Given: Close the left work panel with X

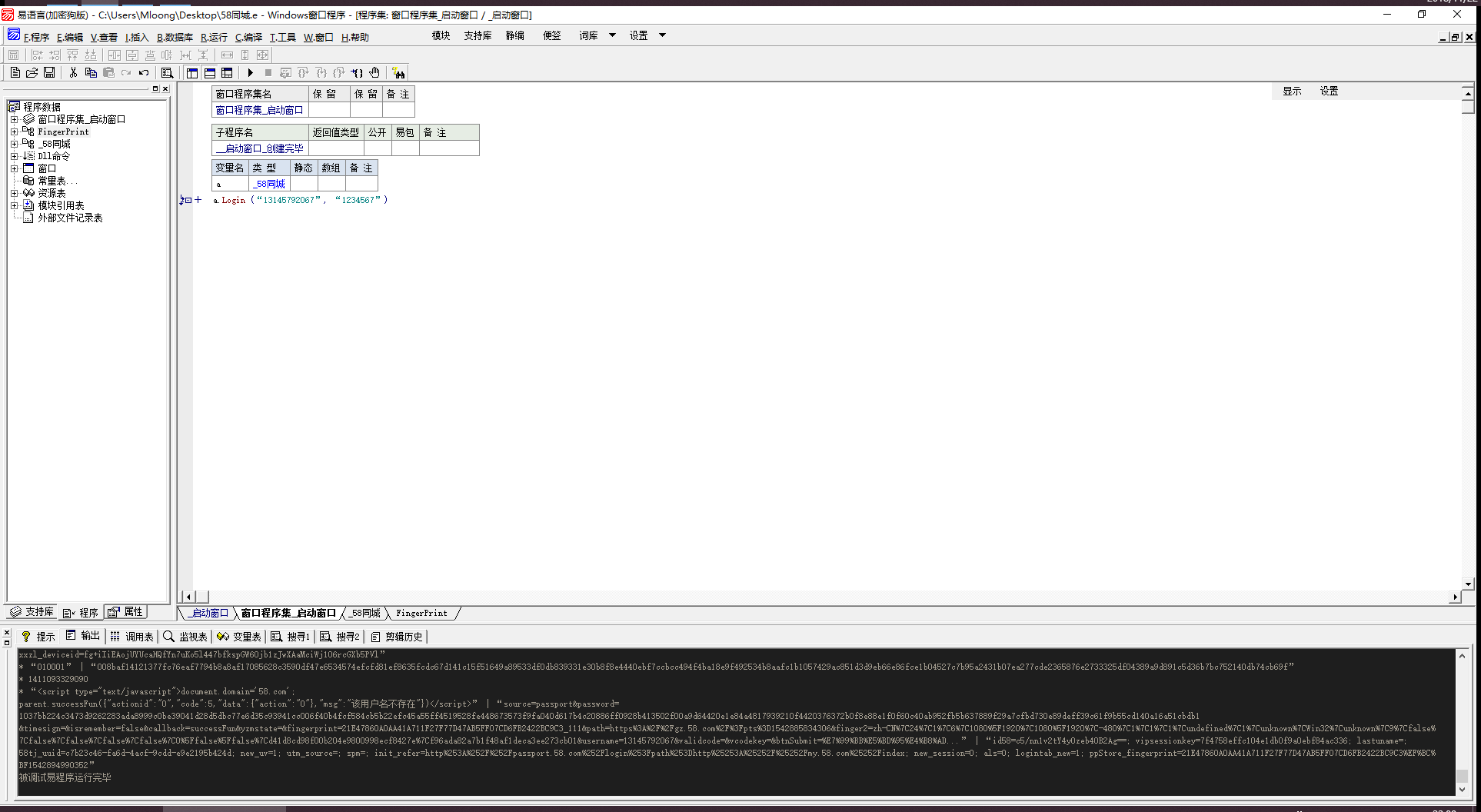Looking at the screenshot, I should 165,89.
